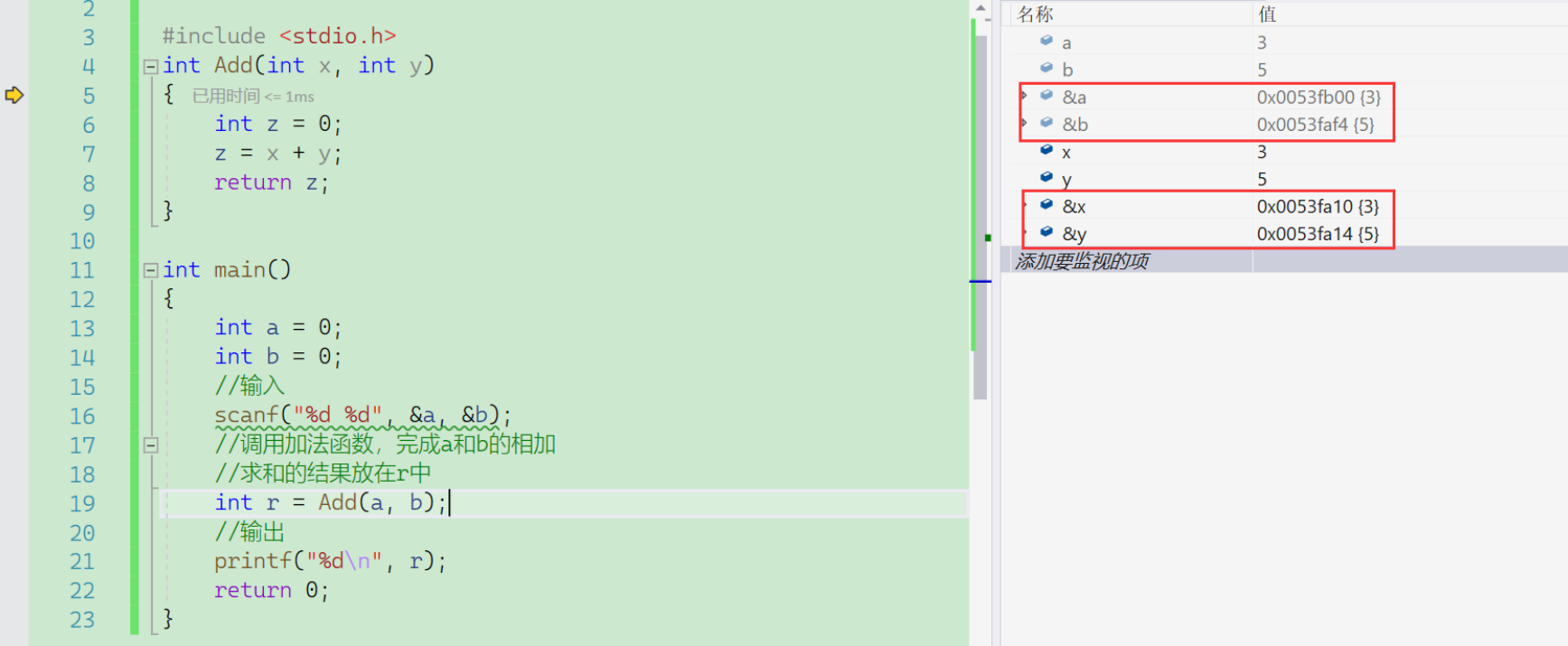Click the editor vertical scrollbar thumb

980,217
